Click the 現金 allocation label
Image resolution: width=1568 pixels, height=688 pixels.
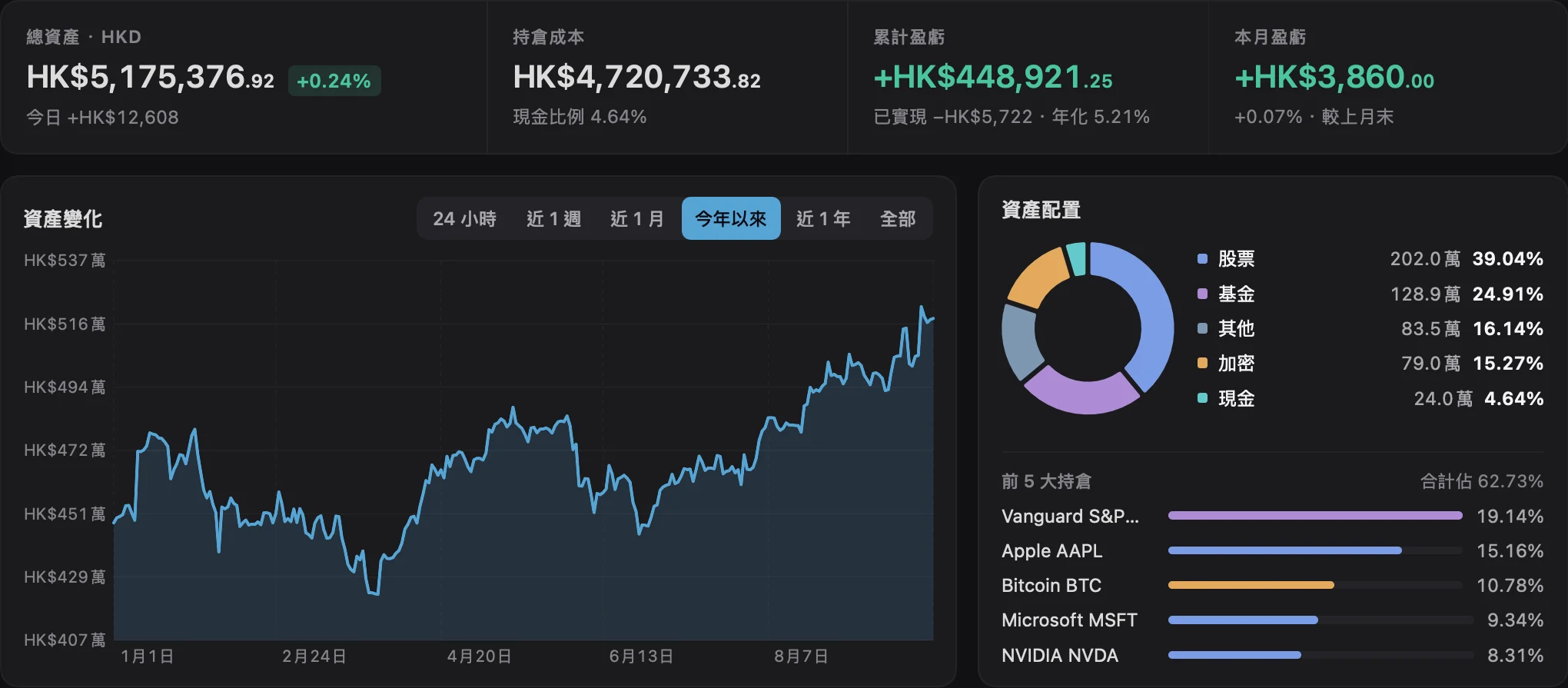coord(1236,398)
